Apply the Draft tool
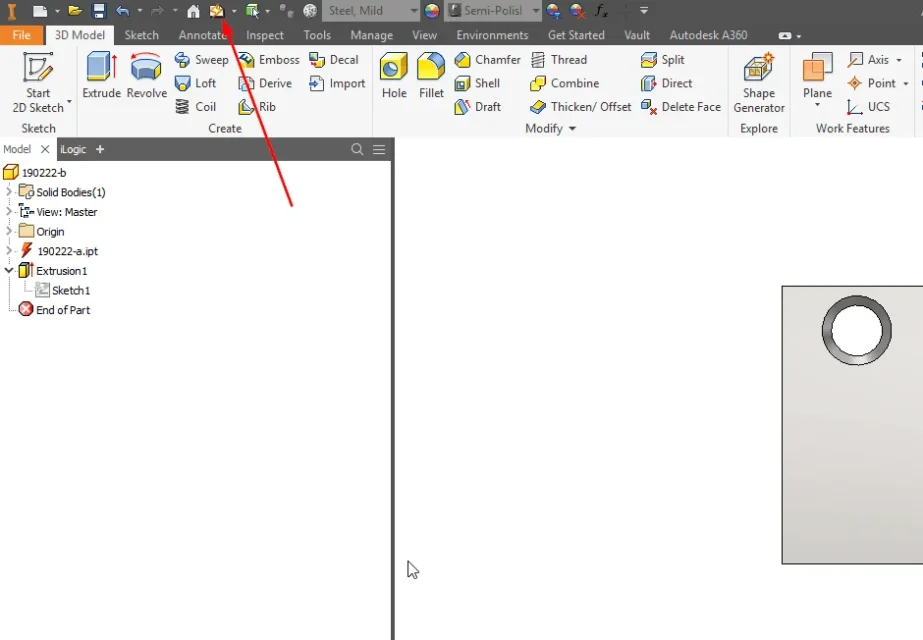The width and height of the screenshot is (923, 640). tap(477, 107)
